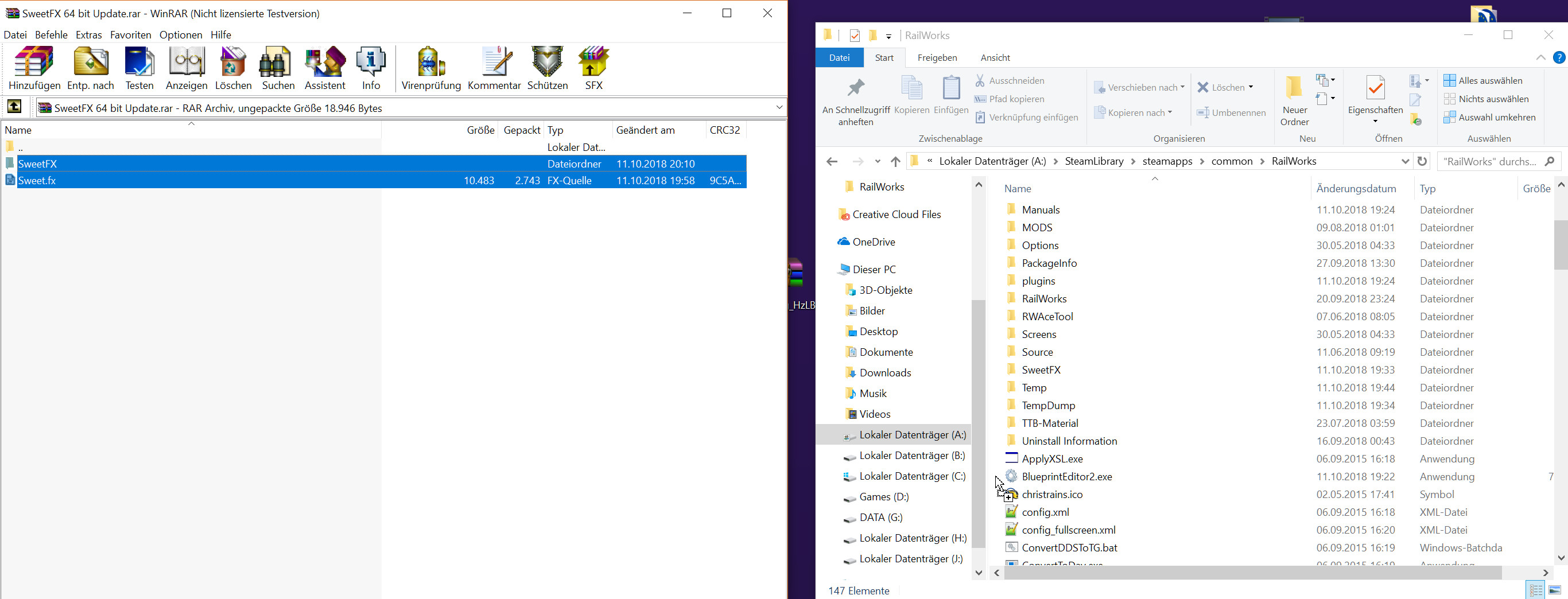Viewport: 1568px width, 599px height.
Task: Click the Explorer back arrow
Action: pyautogui.click(x=832, y=161)
